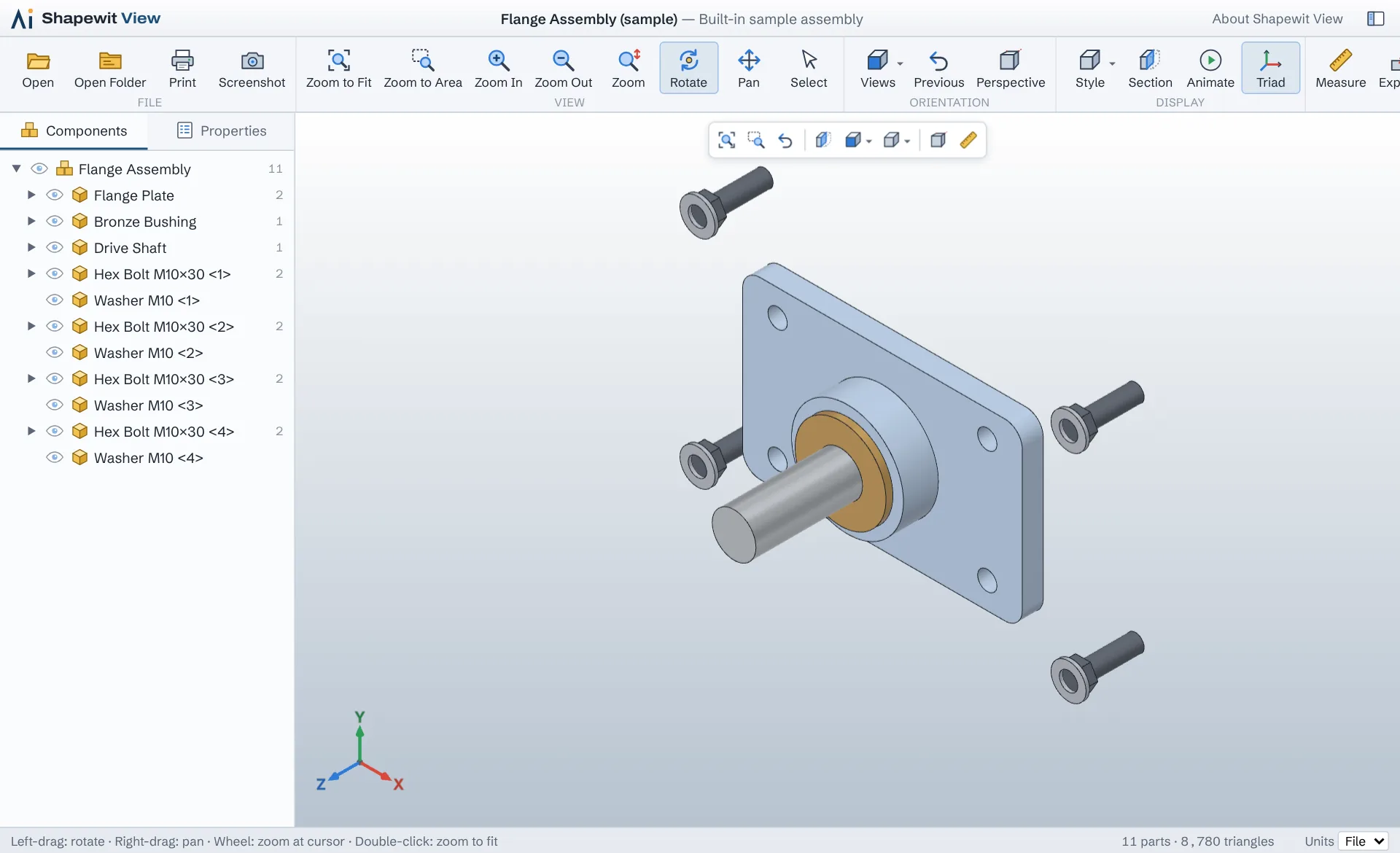This screenshot has width=1400, height=853.
Task: Open About Shapewit View link
Action: [1277, 19]
